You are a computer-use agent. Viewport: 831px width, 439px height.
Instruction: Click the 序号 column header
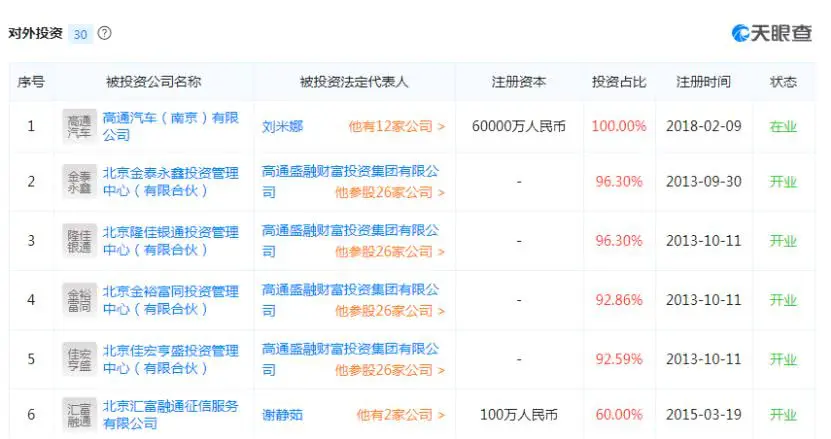pyautogui.click(x=31, y=82)
